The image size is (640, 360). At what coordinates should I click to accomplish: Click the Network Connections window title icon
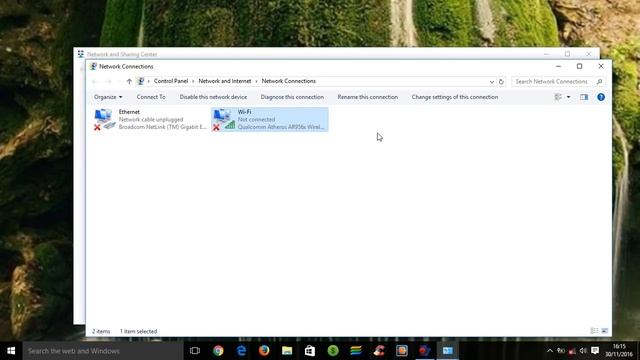tap(93, 66)
